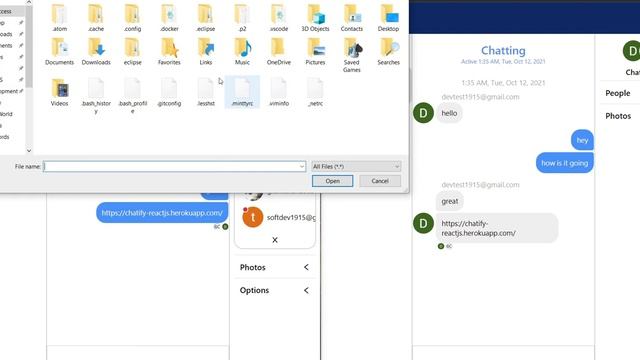
Task: Select the OneDrive folder
Action: [279, 52]
